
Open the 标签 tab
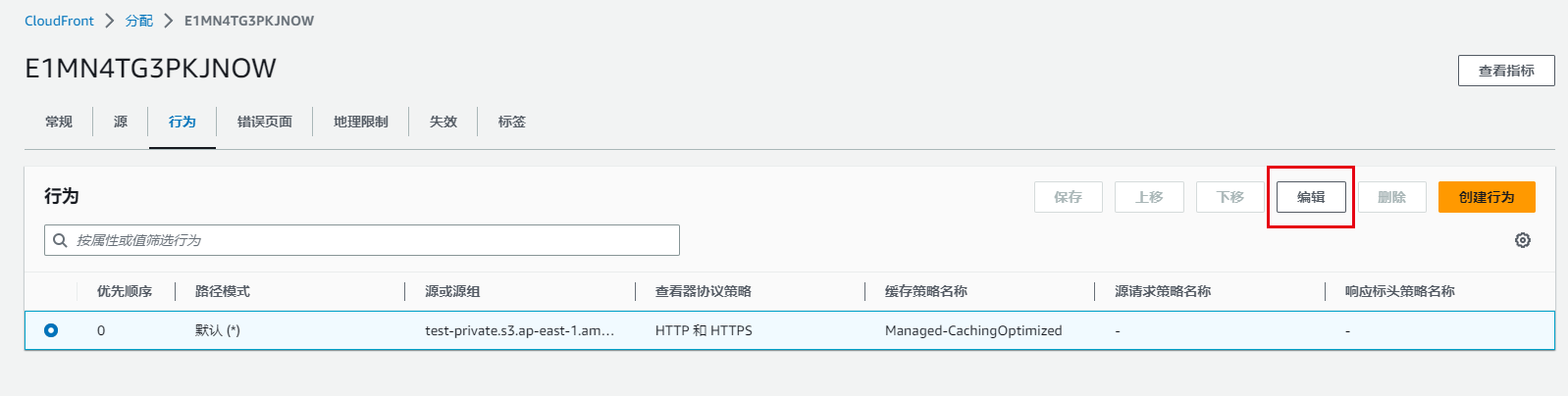click(x=512, y=122)
